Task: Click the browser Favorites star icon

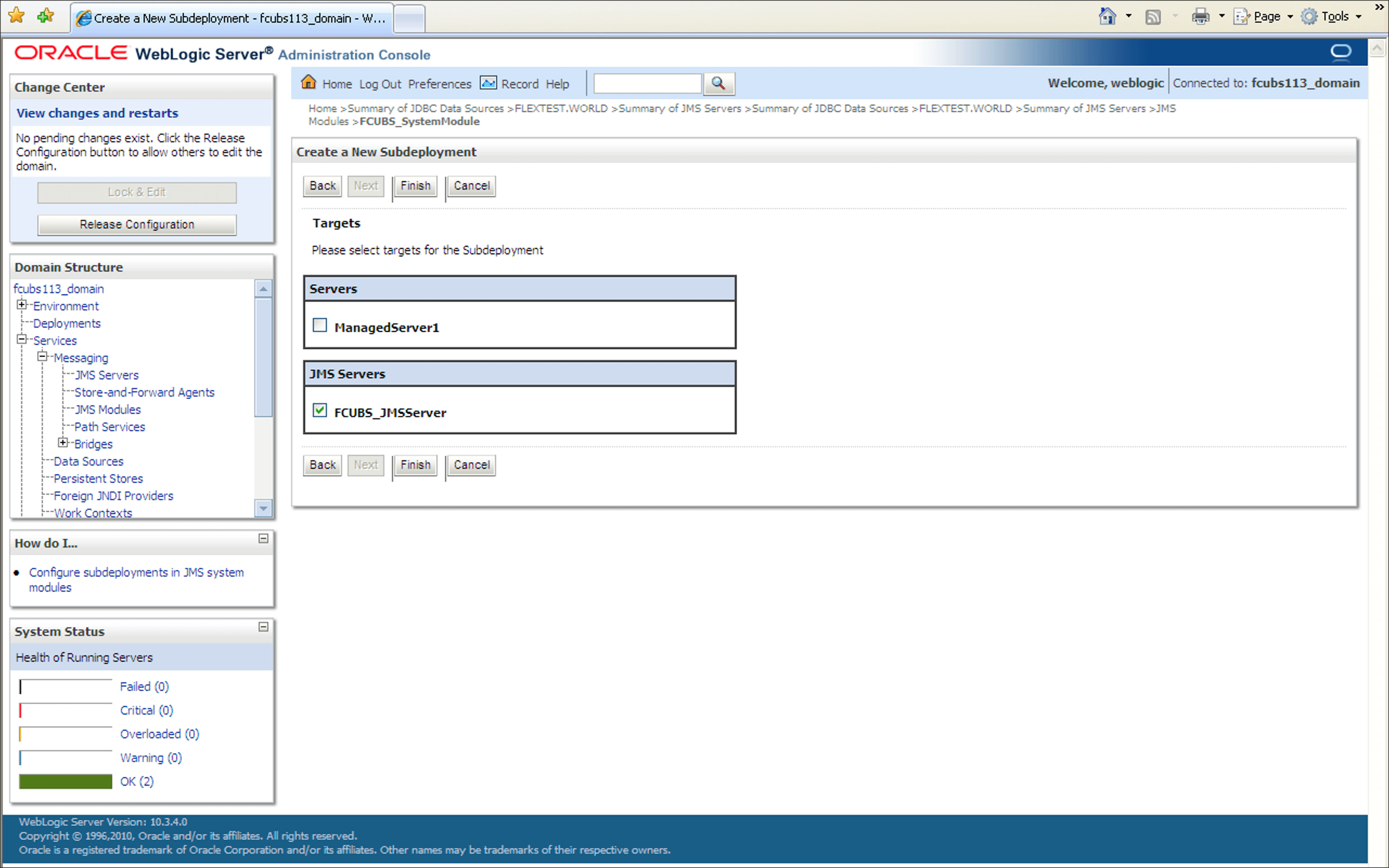Action: [17, 16]
